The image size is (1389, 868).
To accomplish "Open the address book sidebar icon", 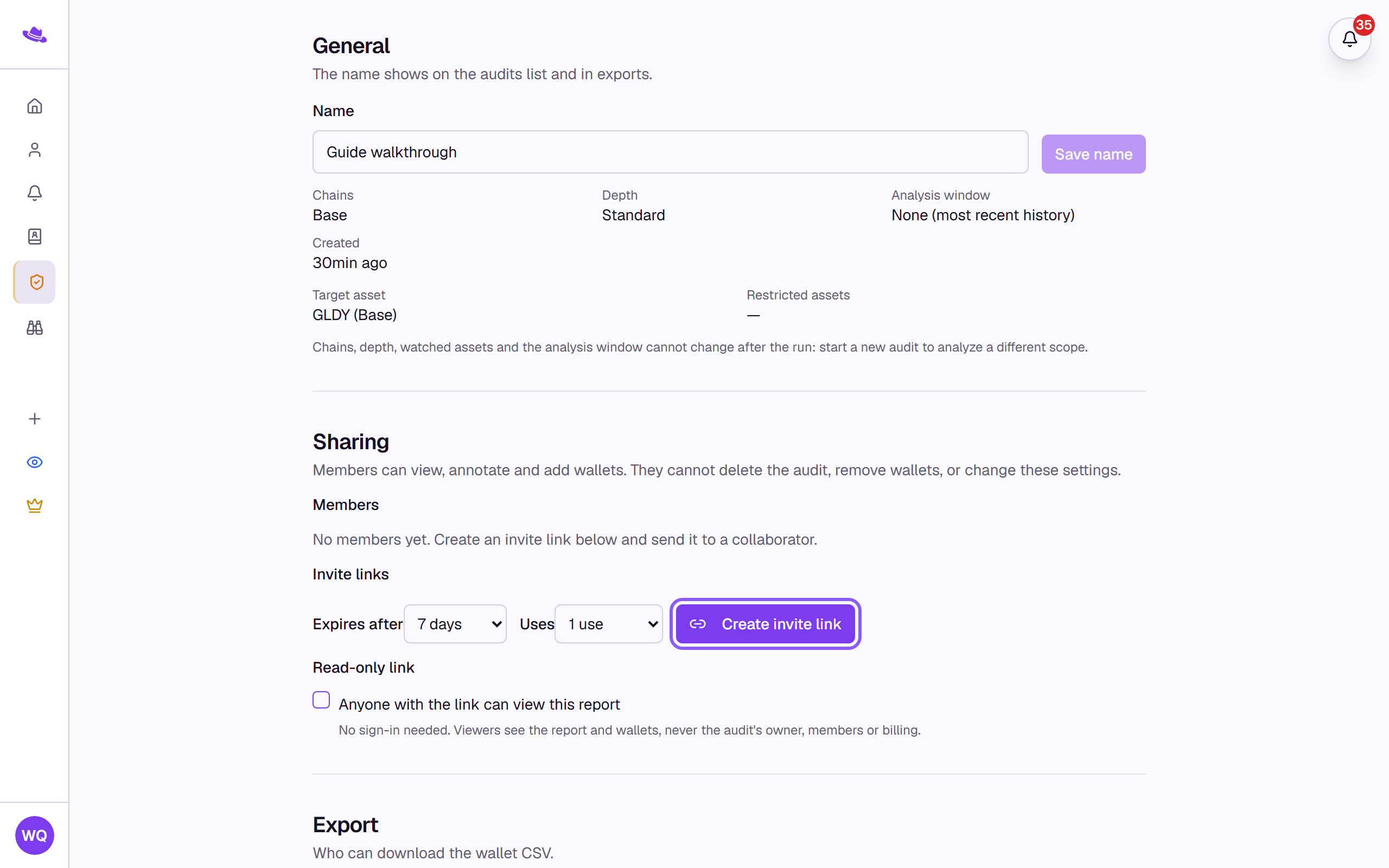I will (x=34, y=237).
